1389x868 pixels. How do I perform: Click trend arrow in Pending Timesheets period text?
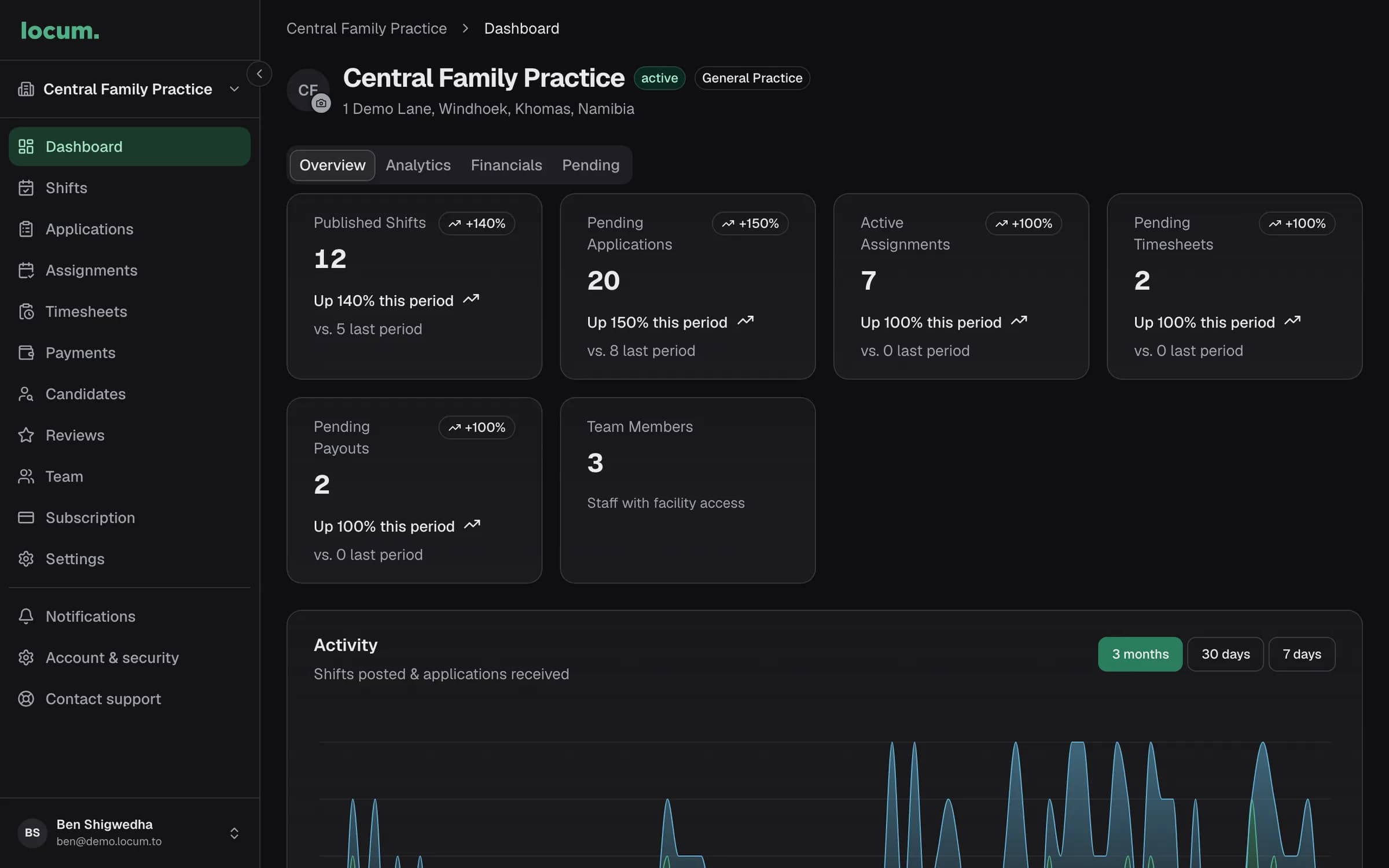pos(1292,321)
